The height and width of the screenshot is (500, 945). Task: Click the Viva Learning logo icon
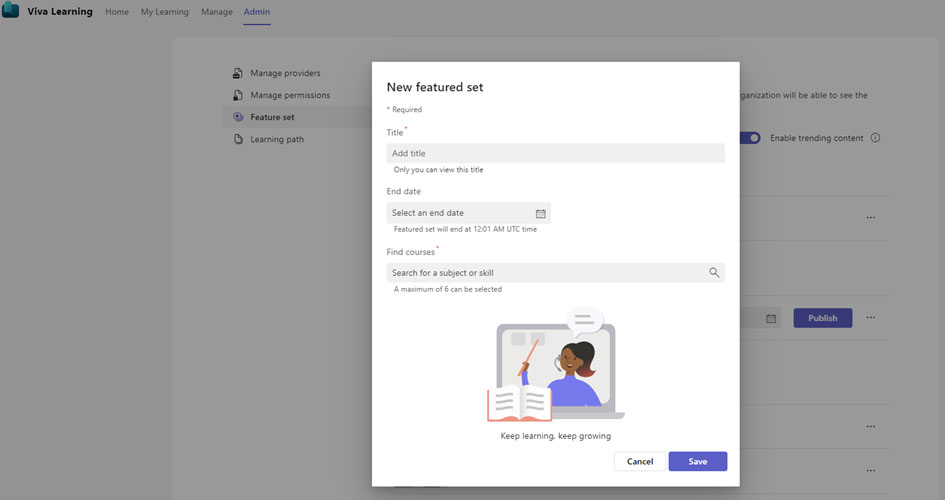11,12
